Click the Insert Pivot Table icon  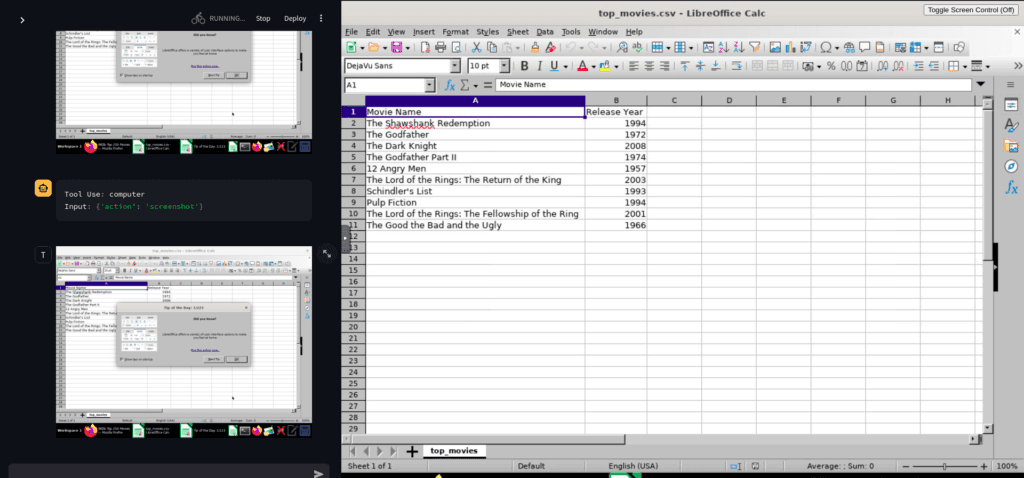pos(806,47)
